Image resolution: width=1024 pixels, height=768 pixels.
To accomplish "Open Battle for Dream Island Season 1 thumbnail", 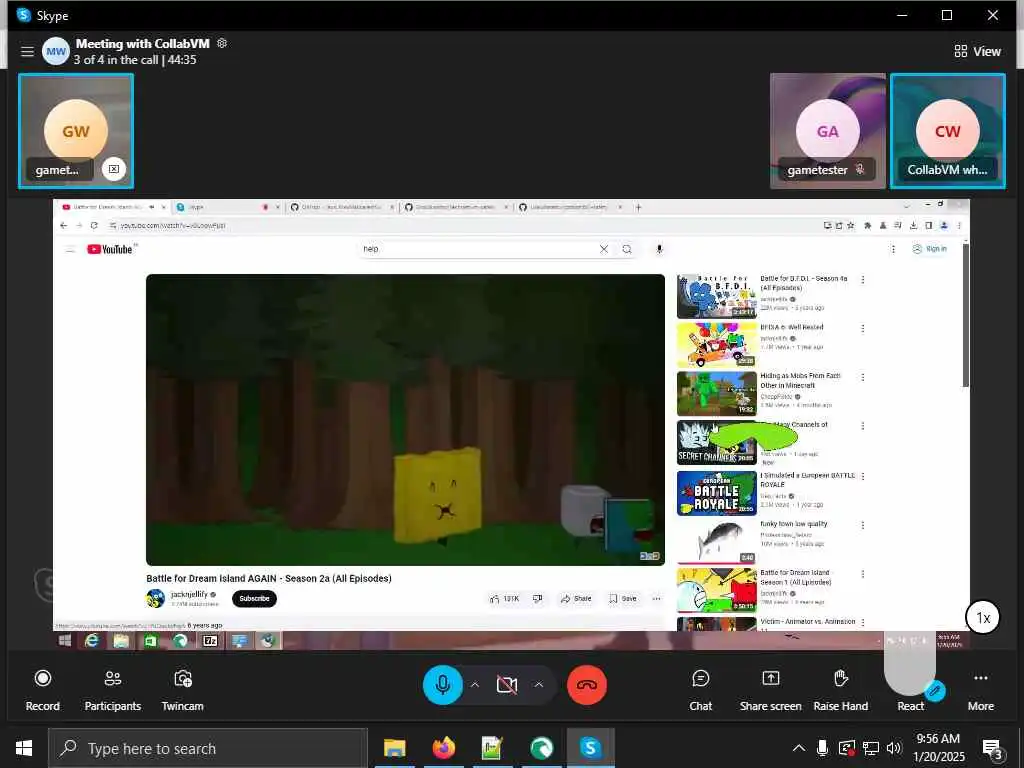I will coord(716,590).
